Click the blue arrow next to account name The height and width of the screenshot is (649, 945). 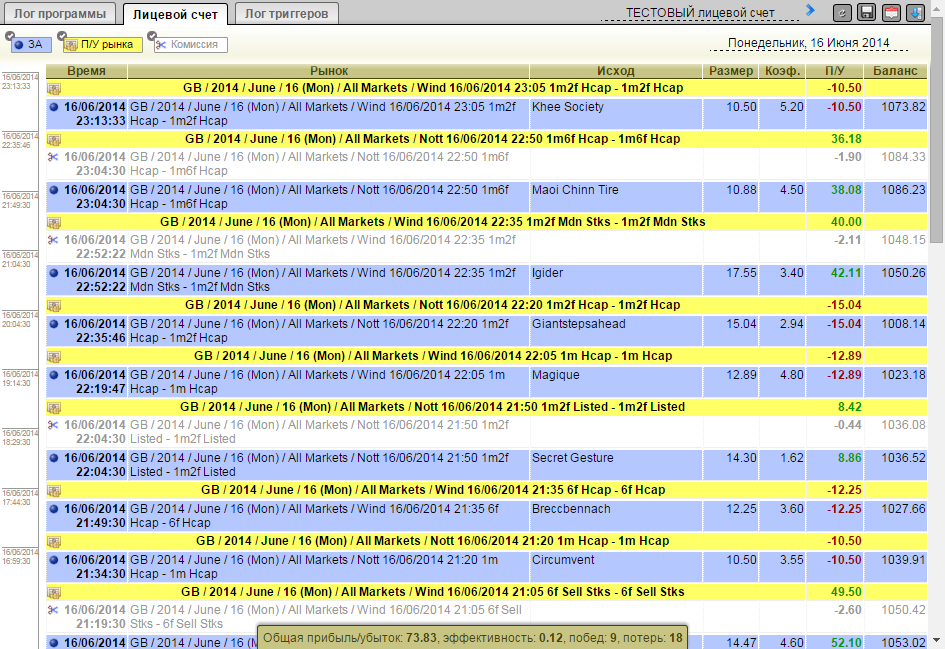[810, 10]
